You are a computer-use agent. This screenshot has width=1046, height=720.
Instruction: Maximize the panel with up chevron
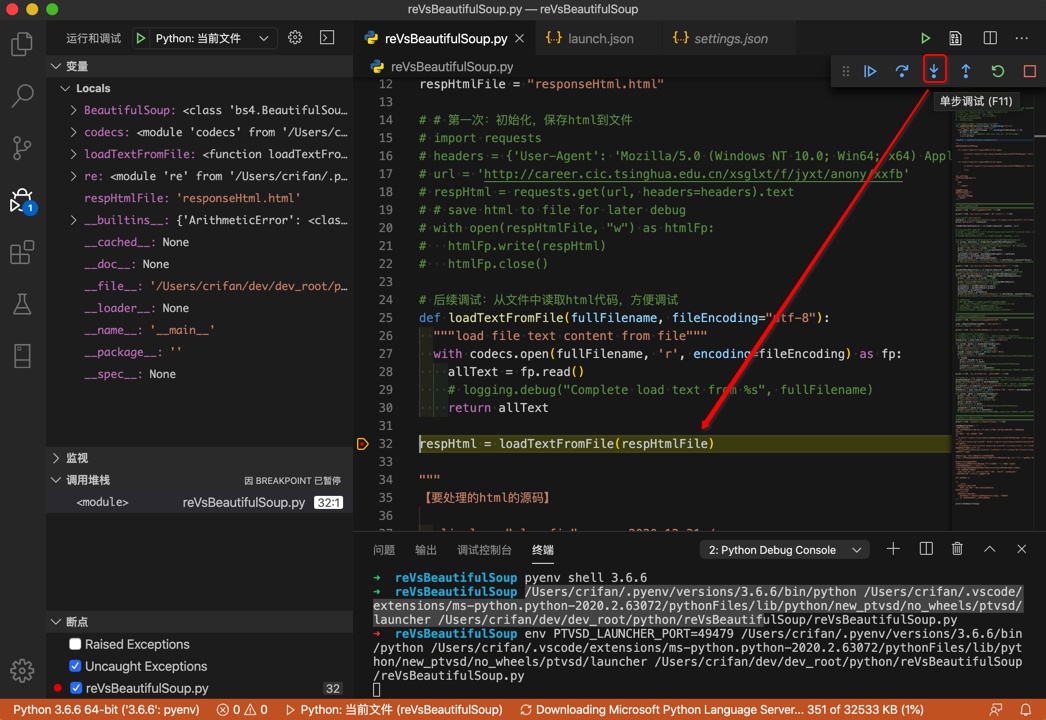pyautogui.click(x=989, y=549)
